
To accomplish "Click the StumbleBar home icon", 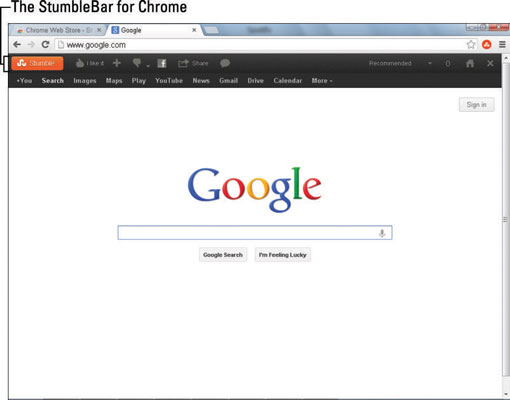I will (x=470, y=63).
